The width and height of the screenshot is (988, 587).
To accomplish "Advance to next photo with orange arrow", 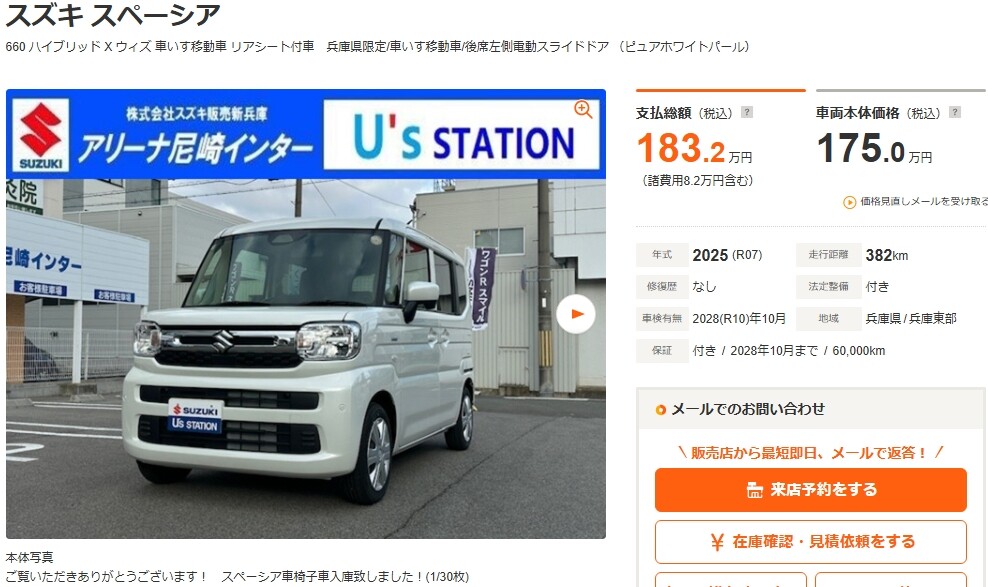I will point(576,314).
